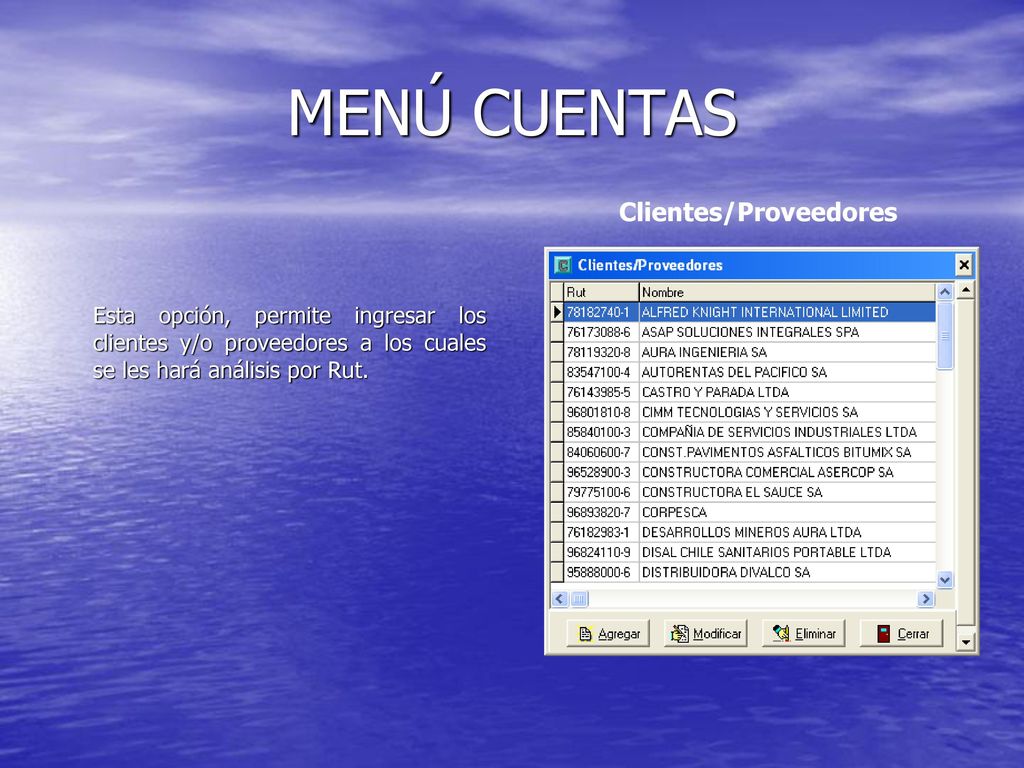Click the grid's vertical scrollbar thumb
This screenshot has width=1024, height=768.
[x=944, y=336]
